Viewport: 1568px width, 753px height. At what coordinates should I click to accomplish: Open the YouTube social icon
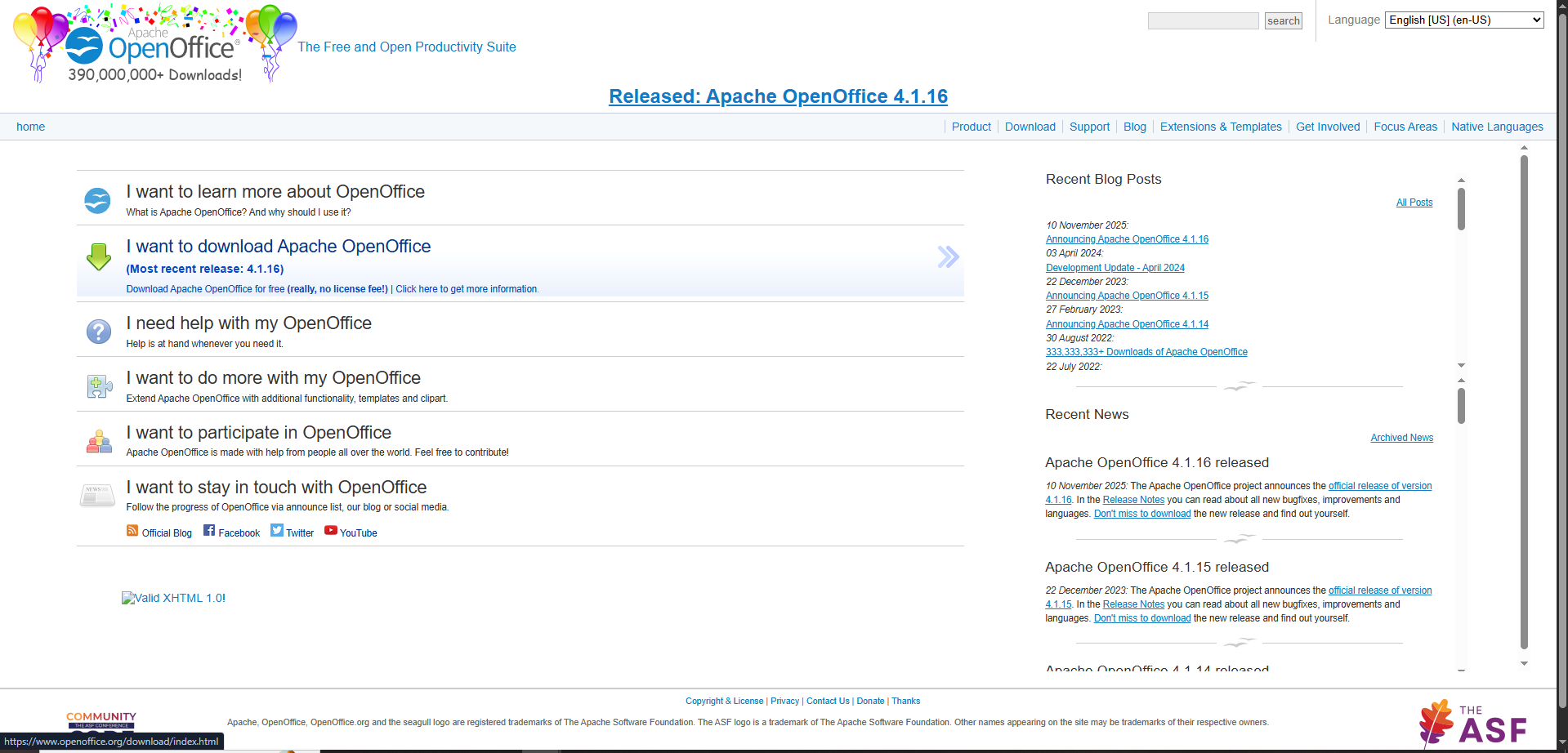(331, 531)
